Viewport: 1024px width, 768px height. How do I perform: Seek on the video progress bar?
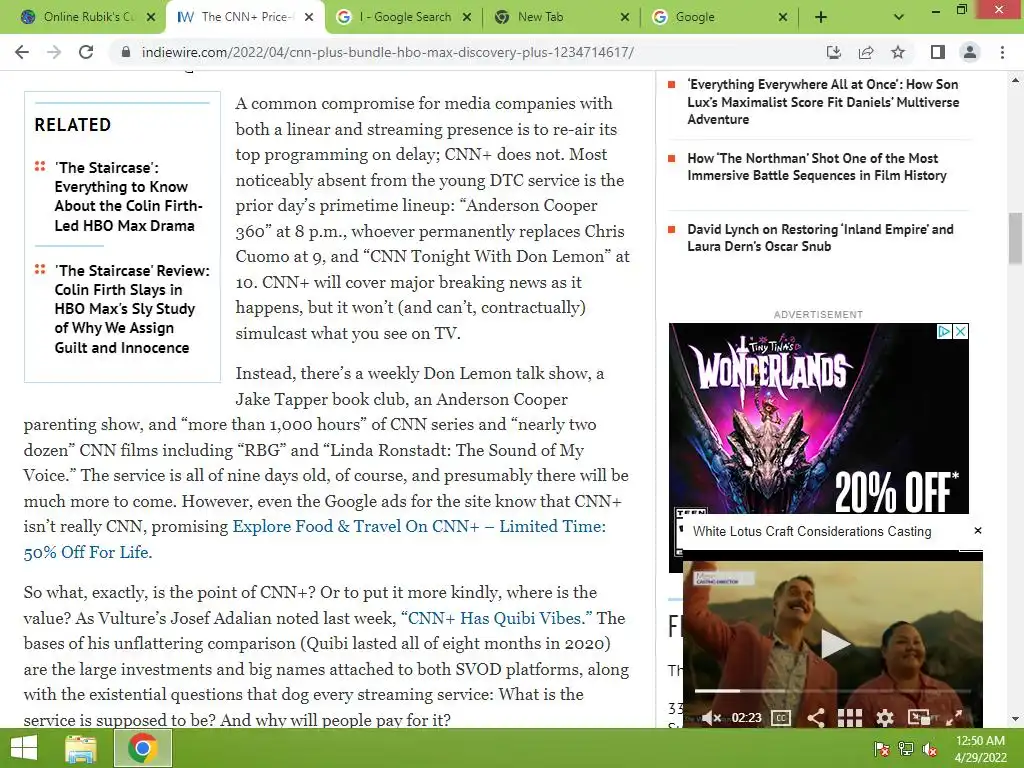(x=832, y=690)
